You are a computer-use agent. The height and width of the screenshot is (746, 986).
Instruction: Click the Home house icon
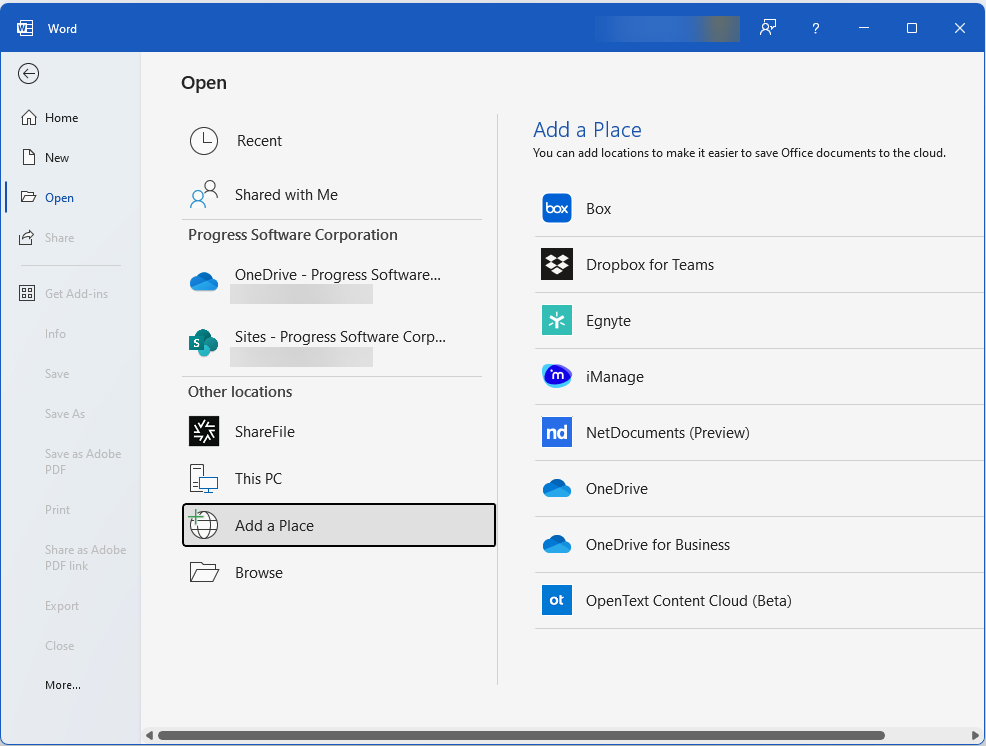click(28, 118)
